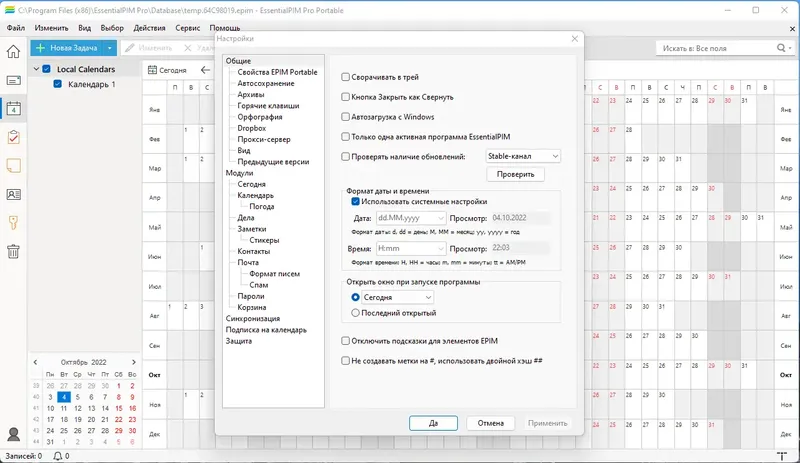The image size is (800, 463).
Task: Go to previous month in mini calendar
Action: [x=35, y=362]
